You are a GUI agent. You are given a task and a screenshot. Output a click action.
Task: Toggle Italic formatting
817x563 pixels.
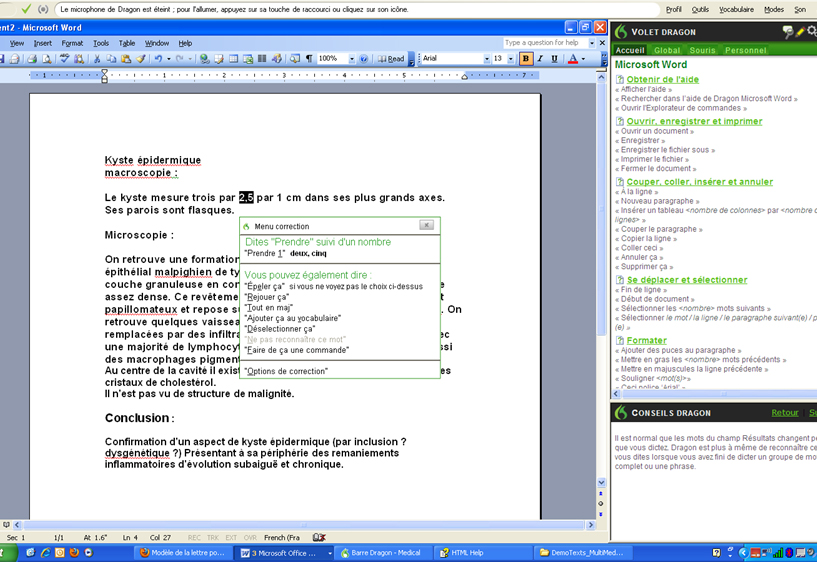click(540, 59)
